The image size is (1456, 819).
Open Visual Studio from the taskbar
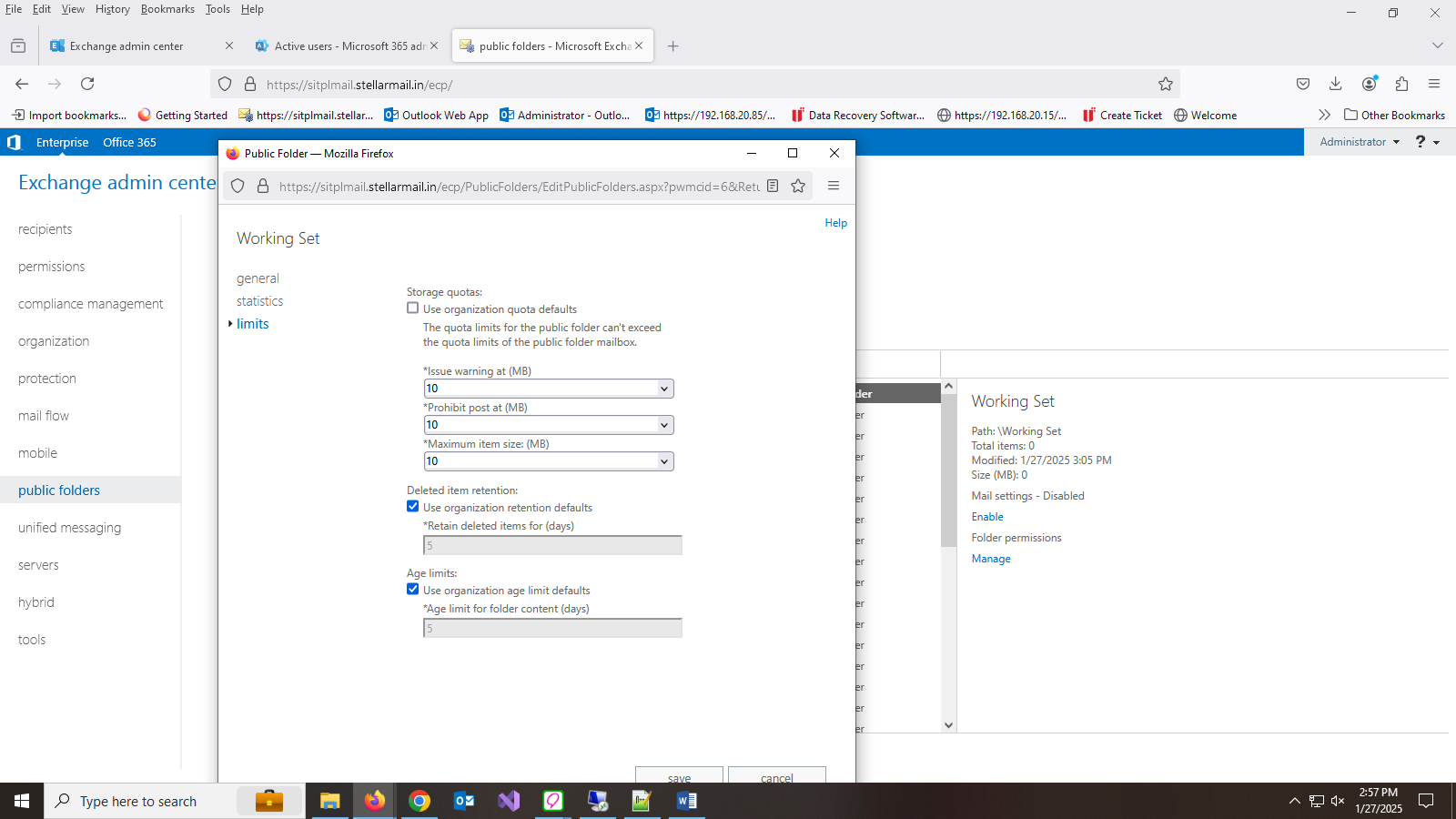[x=509, y=801]
